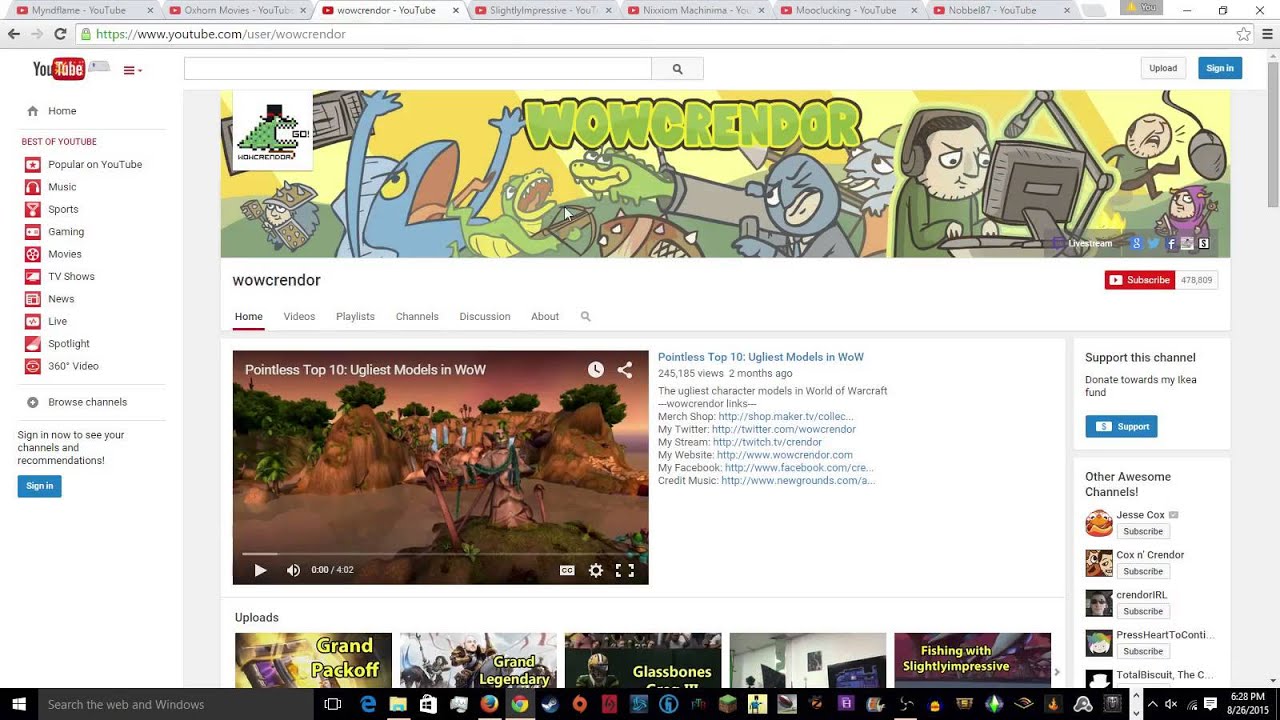1280x720 pixels.
Task: Click the channel search magnifier icon
Action: click(586, 316)
